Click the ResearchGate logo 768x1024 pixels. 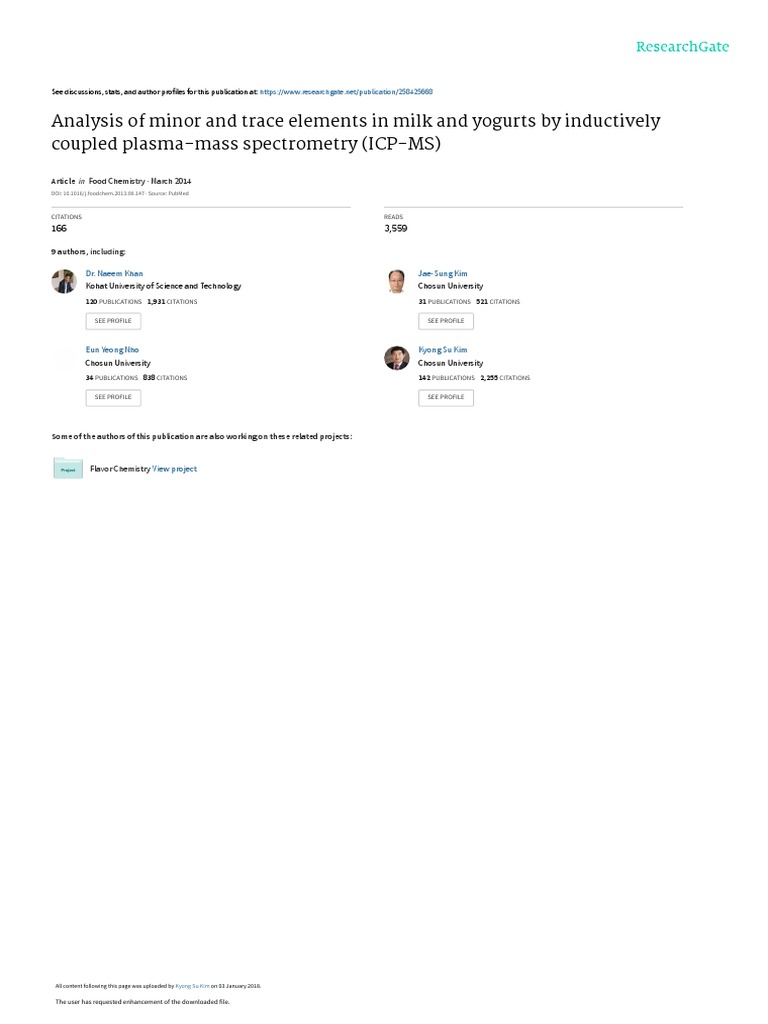tap(682, 47)
